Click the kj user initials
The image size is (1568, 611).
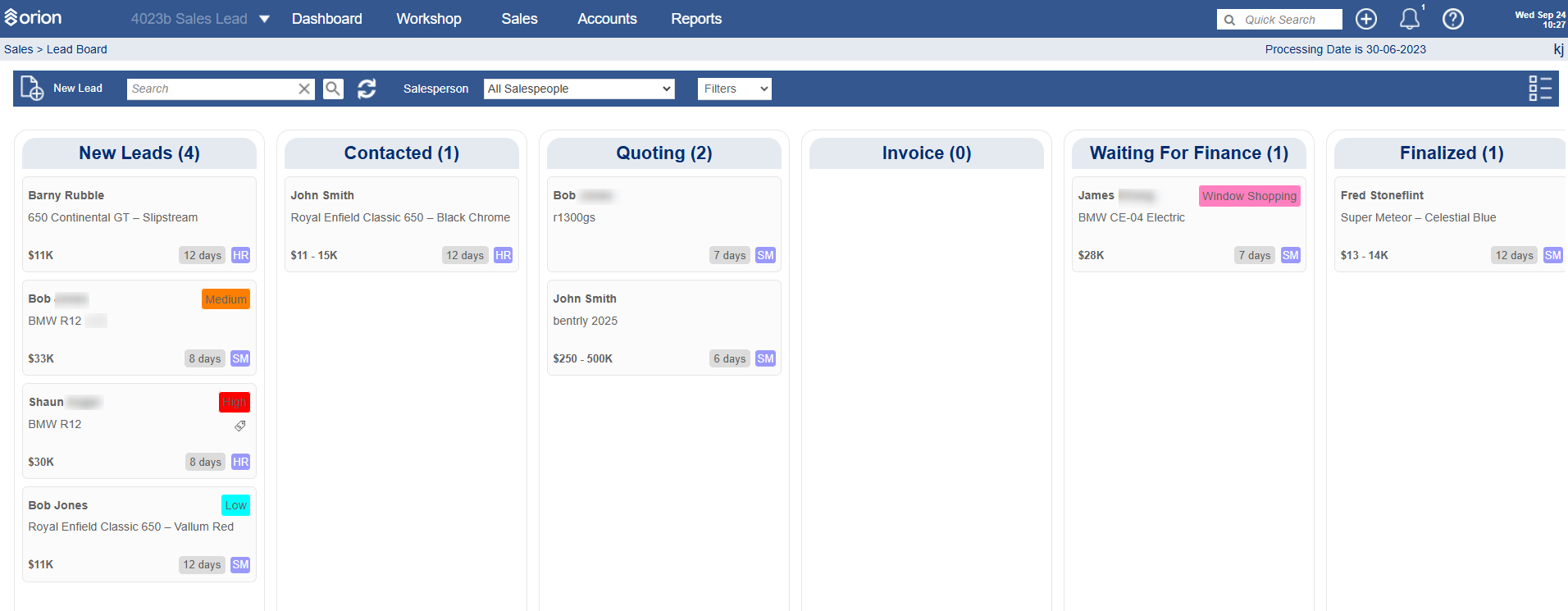coord(1559,49)
